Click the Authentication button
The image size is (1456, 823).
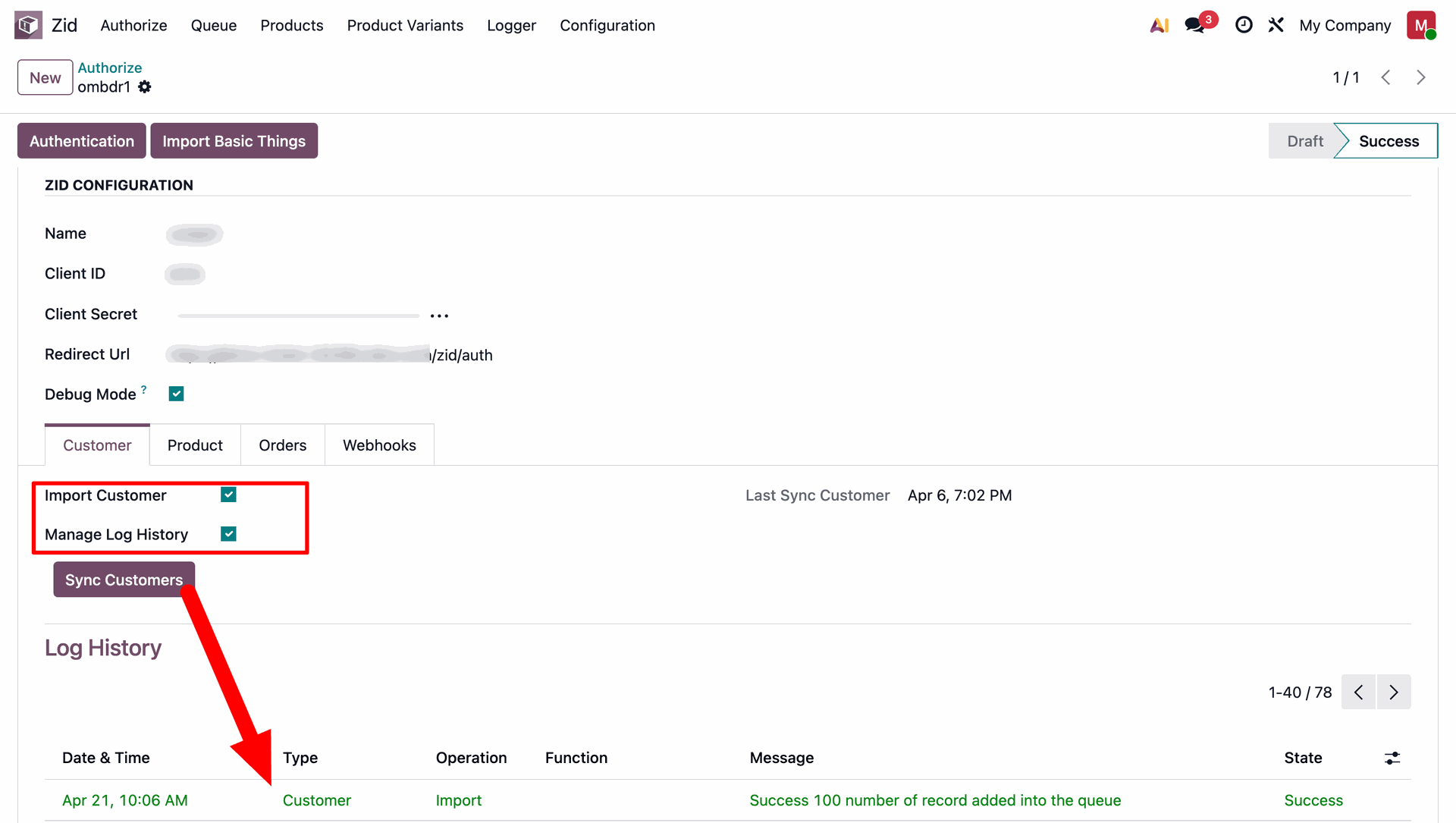(x=82, y=141)
